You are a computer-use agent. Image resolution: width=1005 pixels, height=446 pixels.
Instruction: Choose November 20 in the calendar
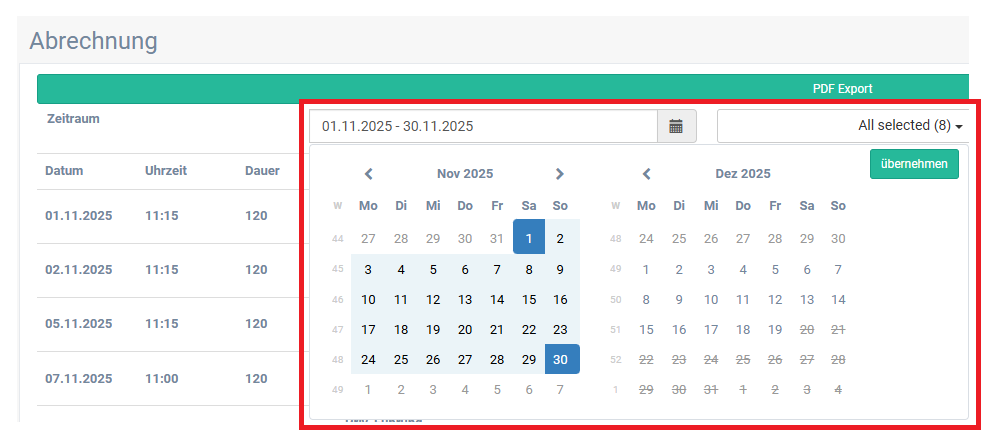point(465,329)
